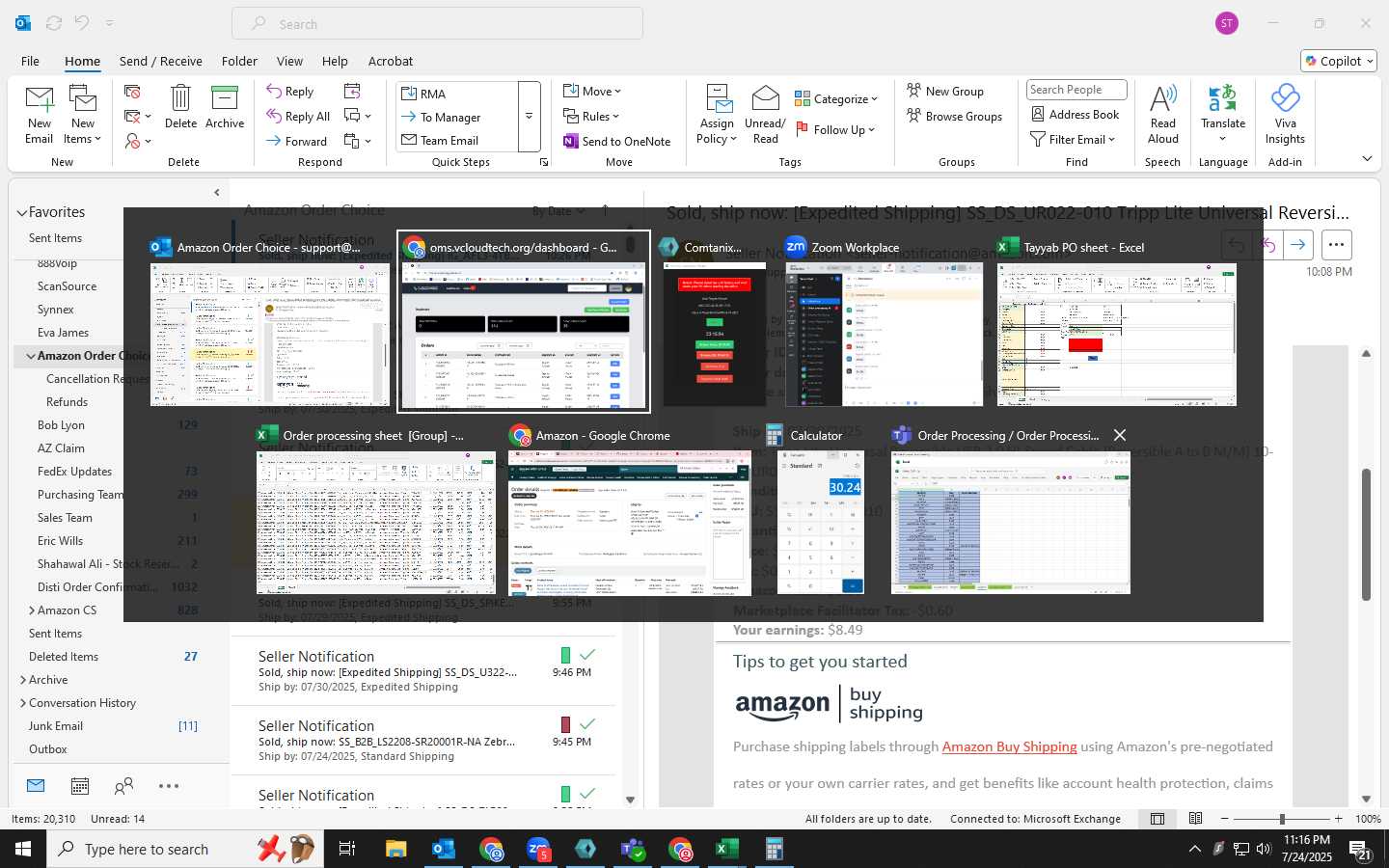
Task: Switch to Calculator window thumbnail
Action: 820,510
